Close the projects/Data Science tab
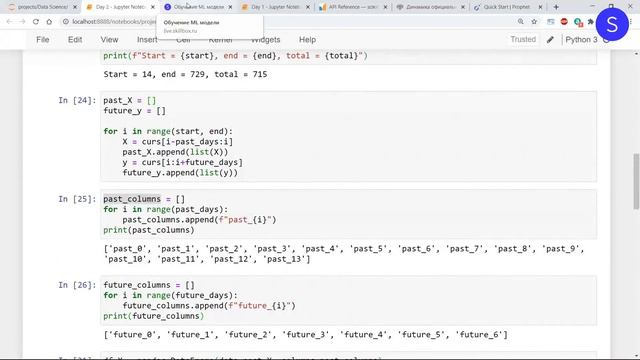 pos(75,7)
